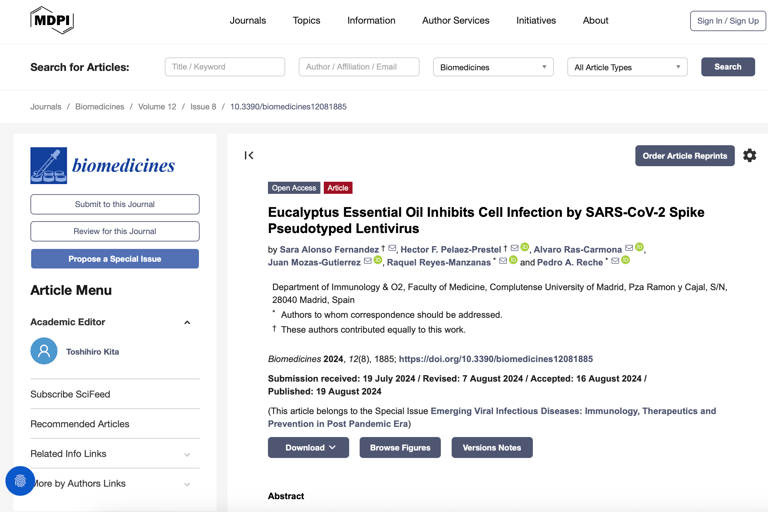Click the Browse Figures button

pos(400,448)
